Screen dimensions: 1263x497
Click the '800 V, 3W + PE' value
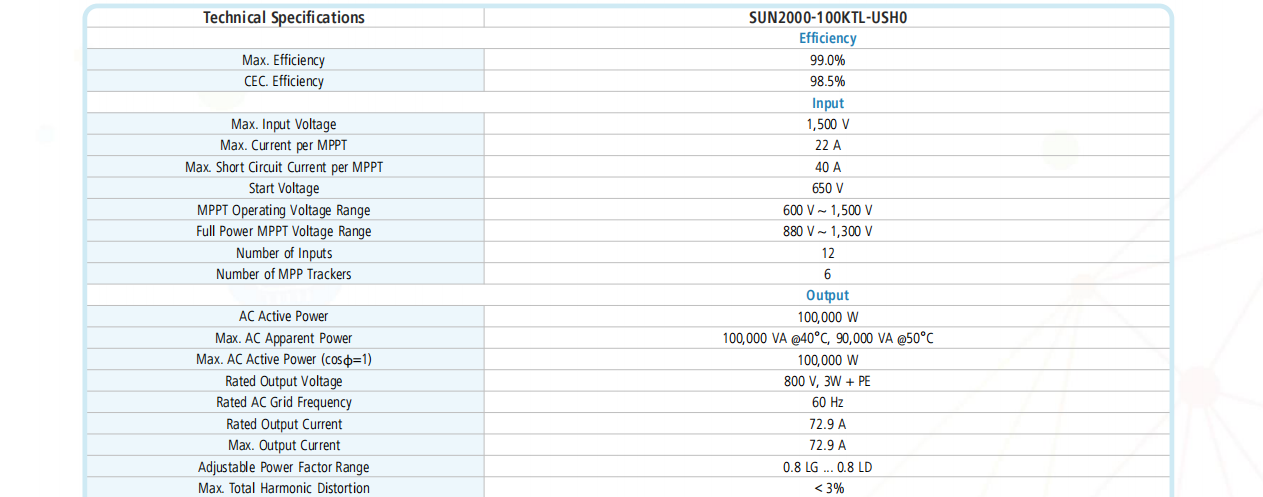pyautogui.click(x=828, y=381)
